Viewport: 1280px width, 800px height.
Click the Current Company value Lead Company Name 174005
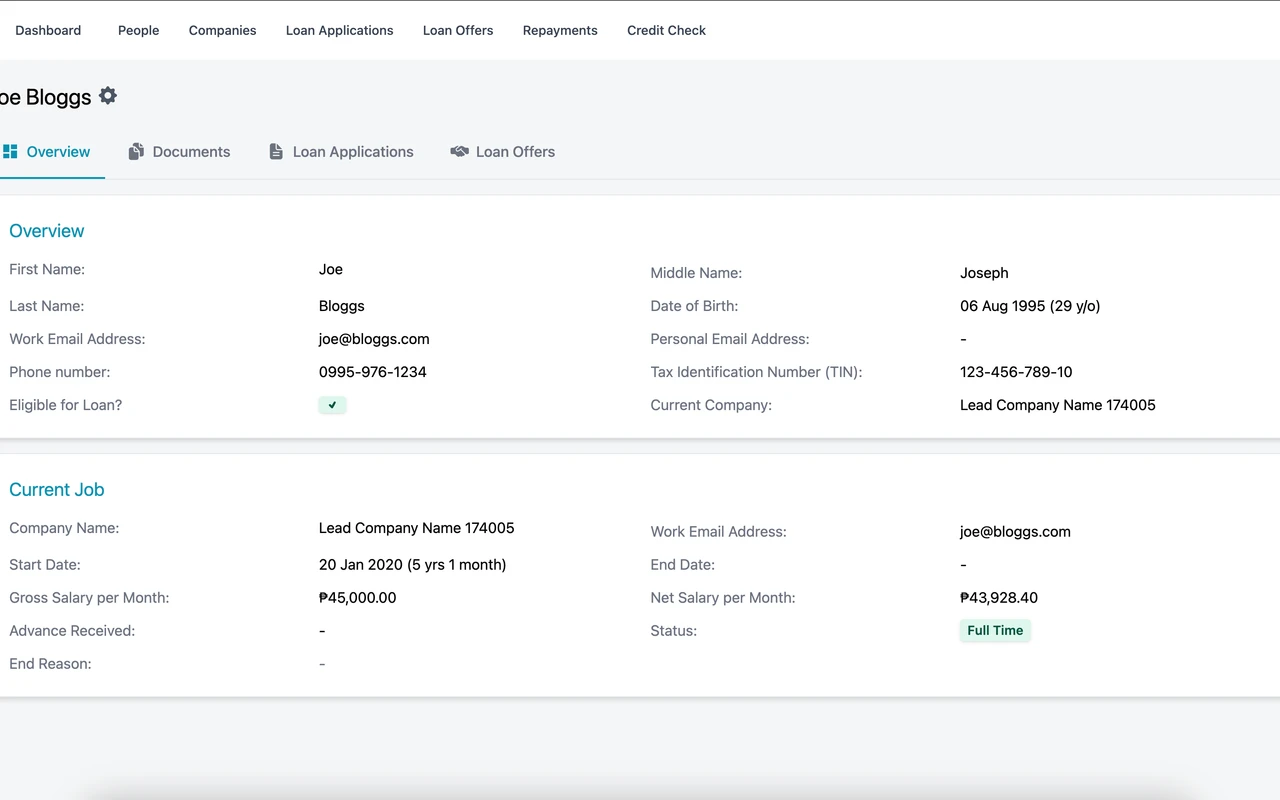pyautogui.click(x=1058, y=405)
